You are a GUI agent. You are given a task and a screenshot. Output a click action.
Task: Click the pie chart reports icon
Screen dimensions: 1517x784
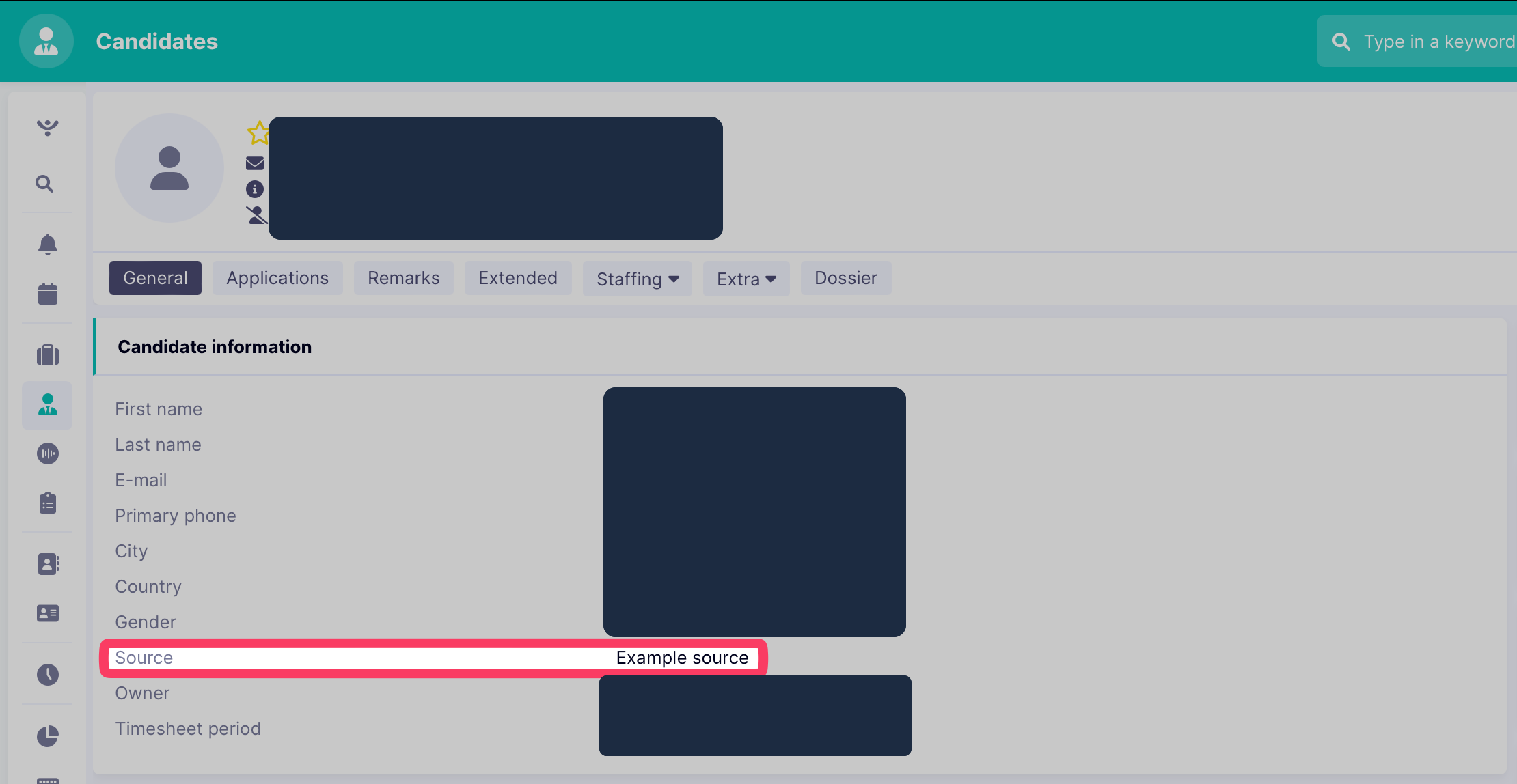click(x=47, y=736)
